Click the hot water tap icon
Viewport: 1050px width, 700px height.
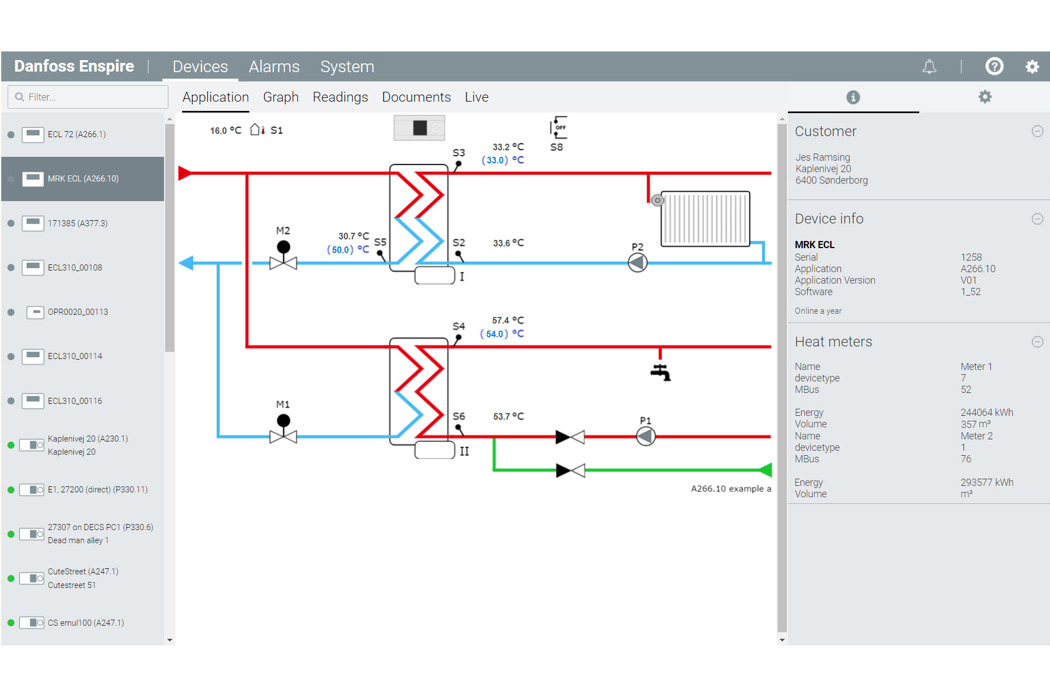tap(660, 371)
